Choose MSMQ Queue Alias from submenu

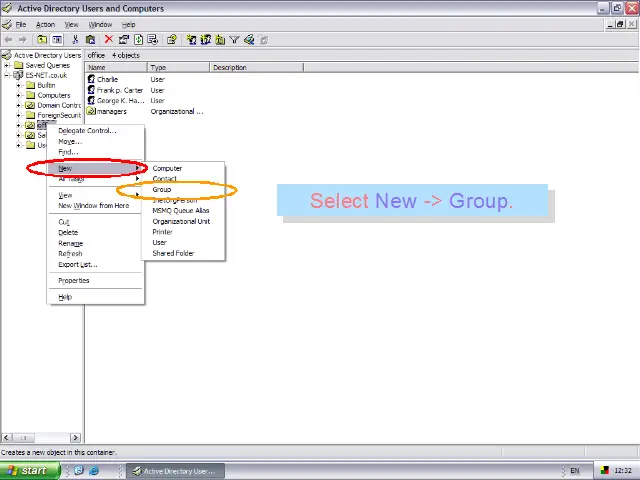[x=183, y=211]
